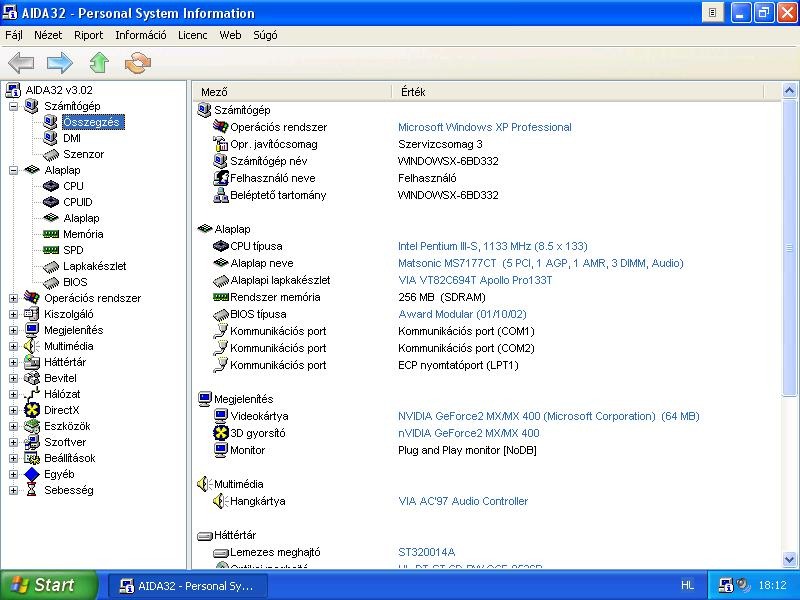This screenshot has height=600, width=800.
Task: Click the AIDA32 v3.02 root icon
Action: pyautogui.click(x=13, y=90)
